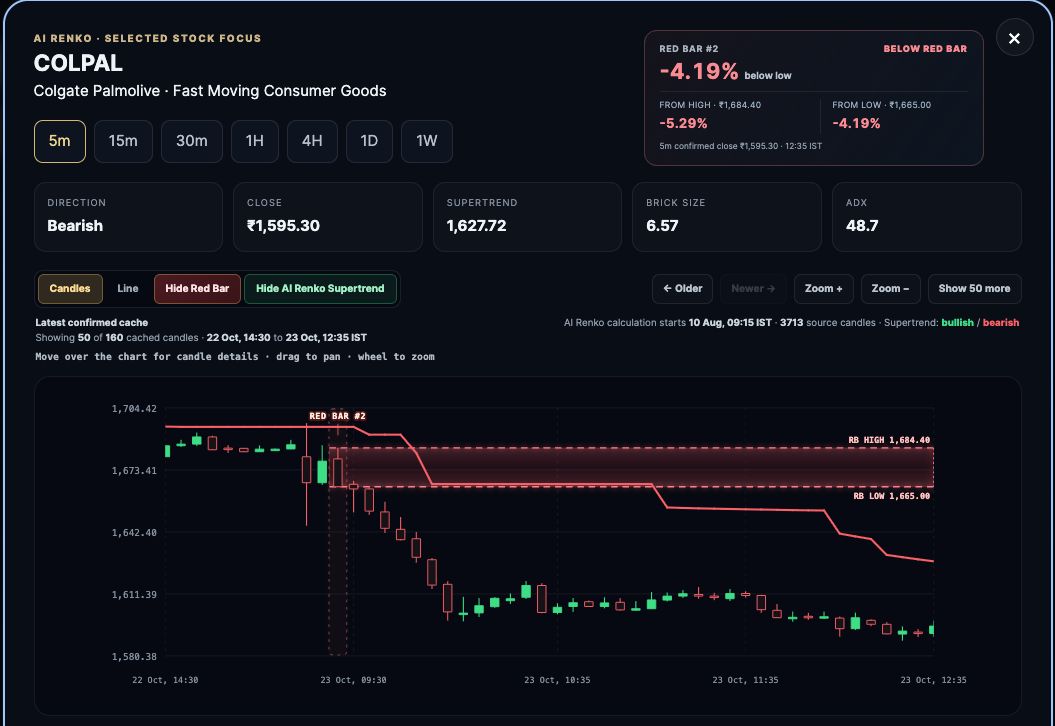Click the 22 Oct, 14:30 axis label
The height and width of the screenshot is (726, 1055).
click(166, 680)
